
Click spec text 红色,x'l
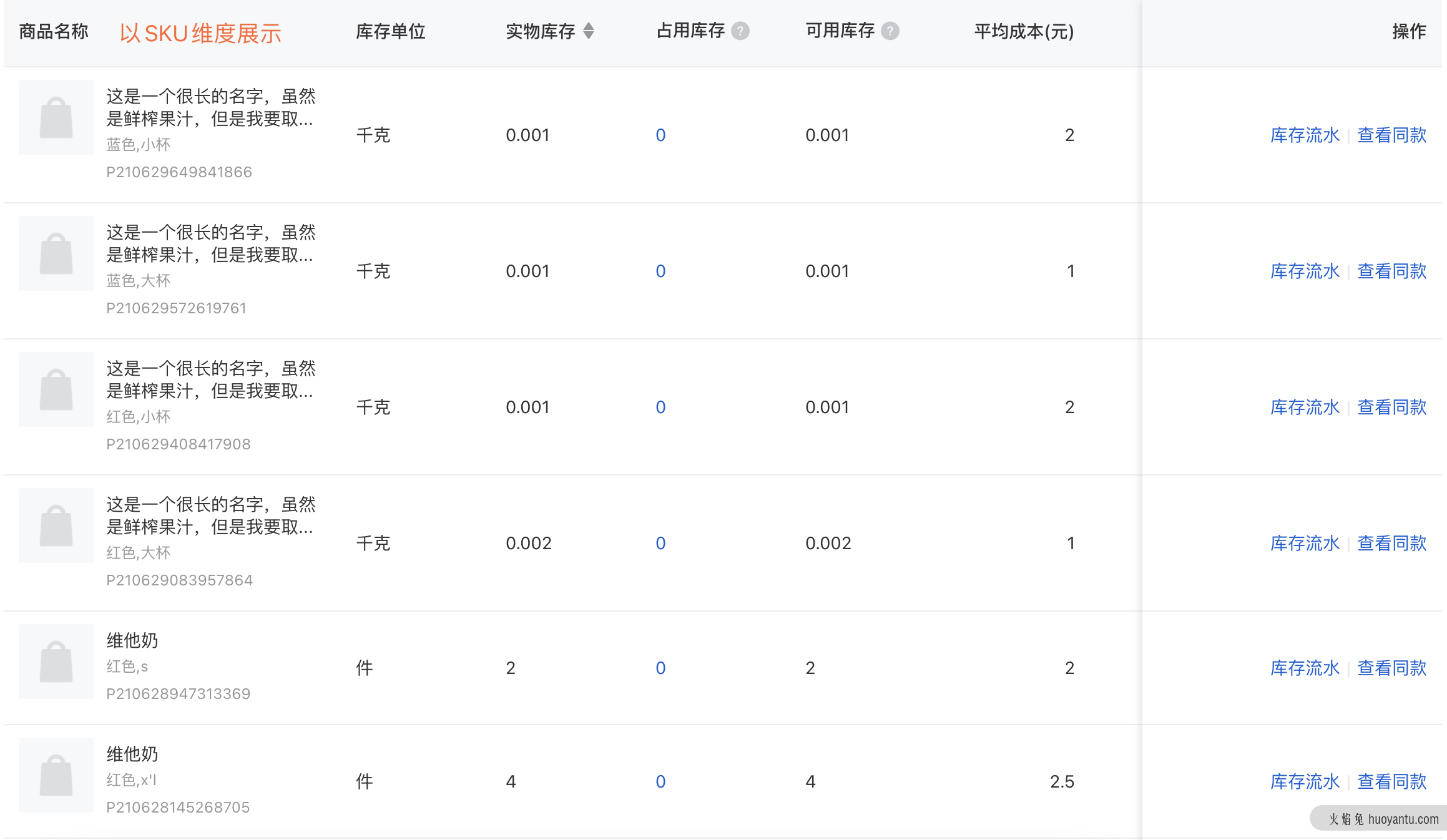(x=132, y=780)
